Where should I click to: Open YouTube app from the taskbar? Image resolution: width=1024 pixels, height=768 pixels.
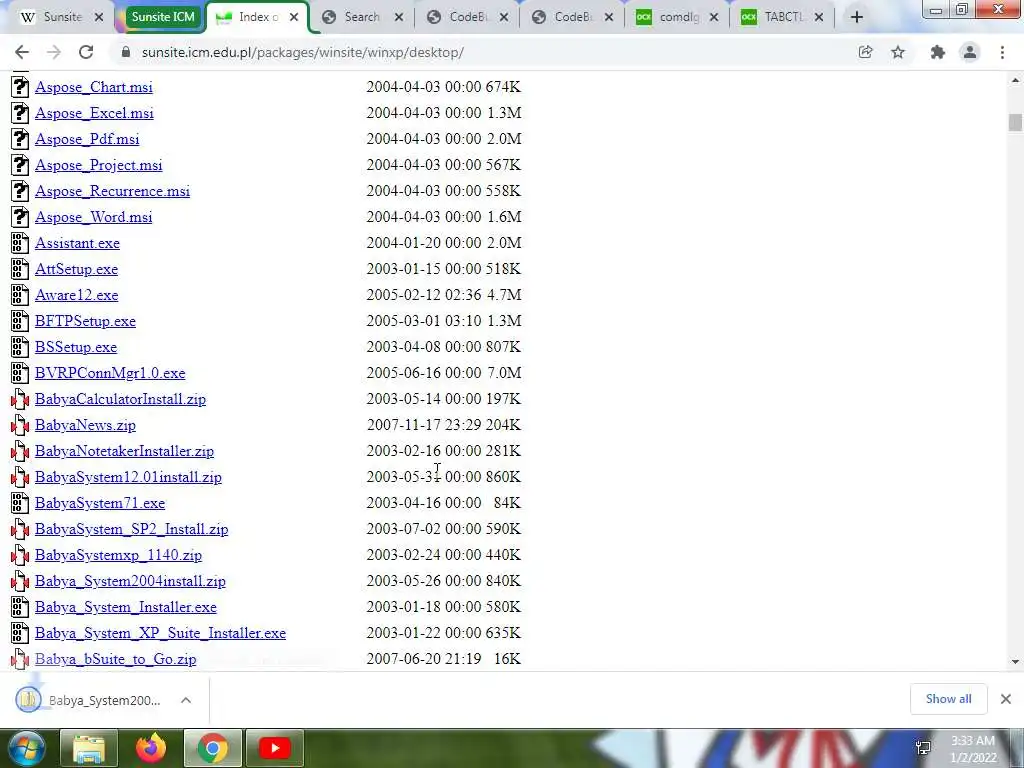275,748
